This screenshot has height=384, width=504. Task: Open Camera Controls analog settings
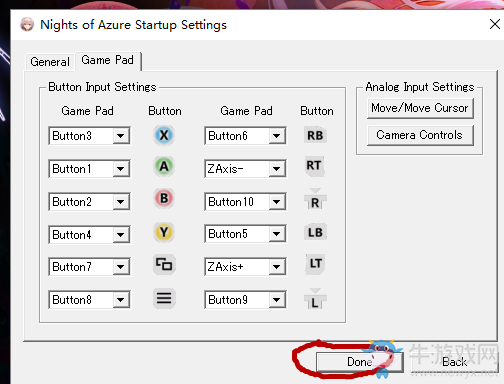pyautogui.click(x=420, y=135)
